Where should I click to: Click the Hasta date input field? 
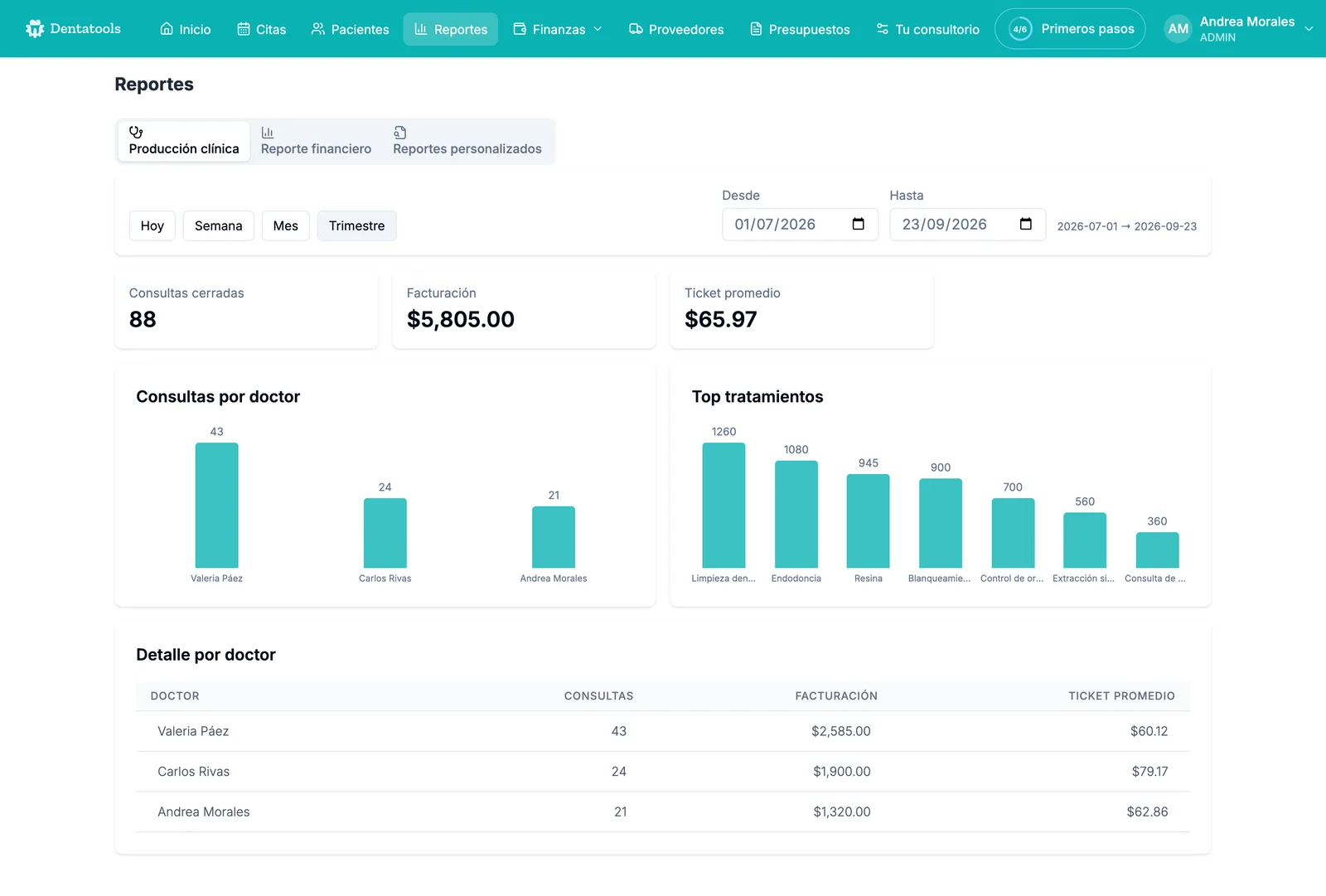coord(967,225)
